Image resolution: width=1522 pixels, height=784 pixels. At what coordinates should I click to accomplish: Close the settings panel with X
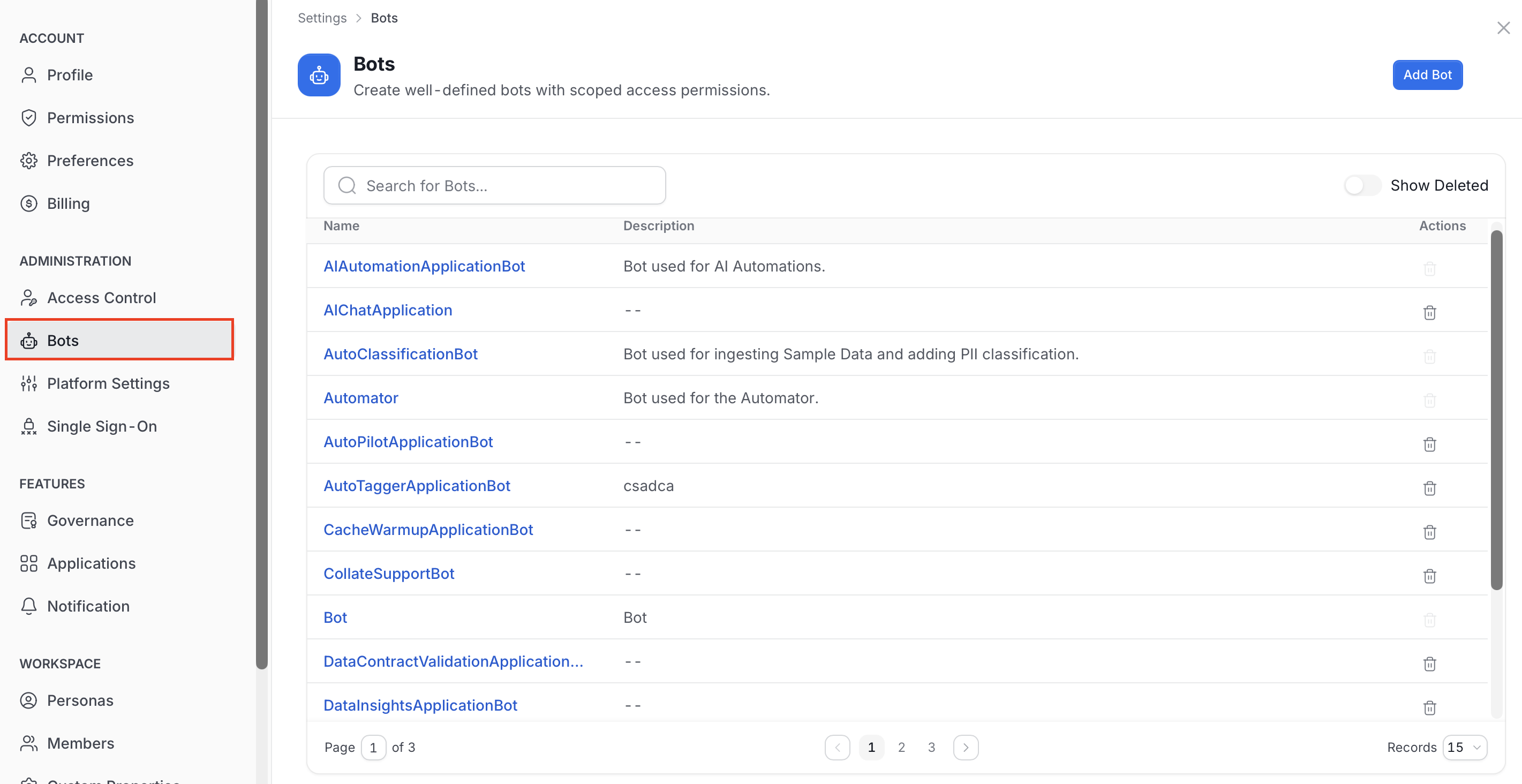(1503, 28)
